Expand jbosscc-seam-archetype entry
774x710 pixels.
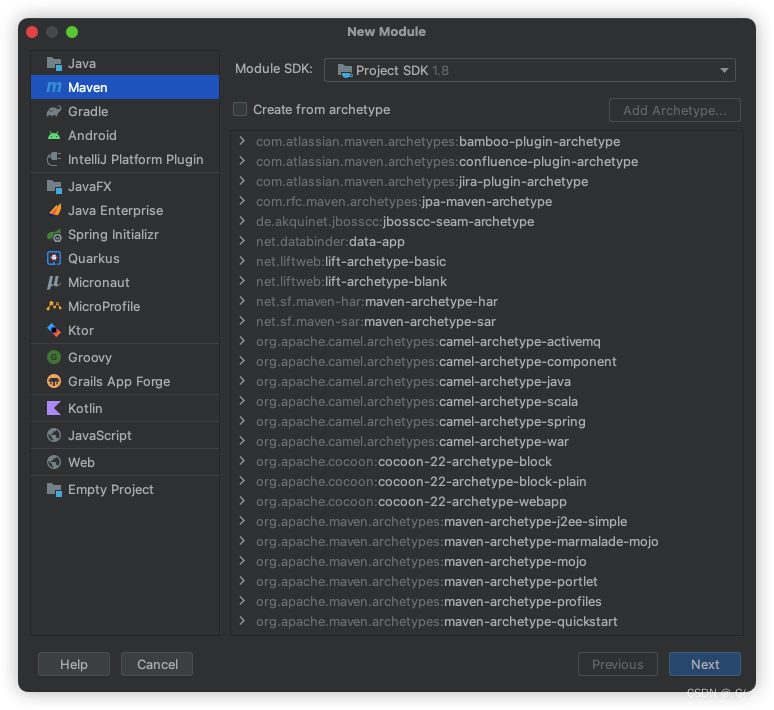pyautogui.click(x=242, y=221)
